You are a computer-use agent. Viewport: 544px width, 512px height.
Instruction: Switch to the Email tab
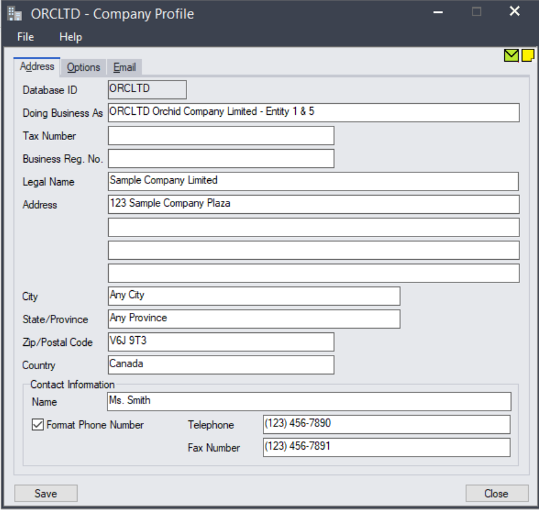(x=125, y=67)
